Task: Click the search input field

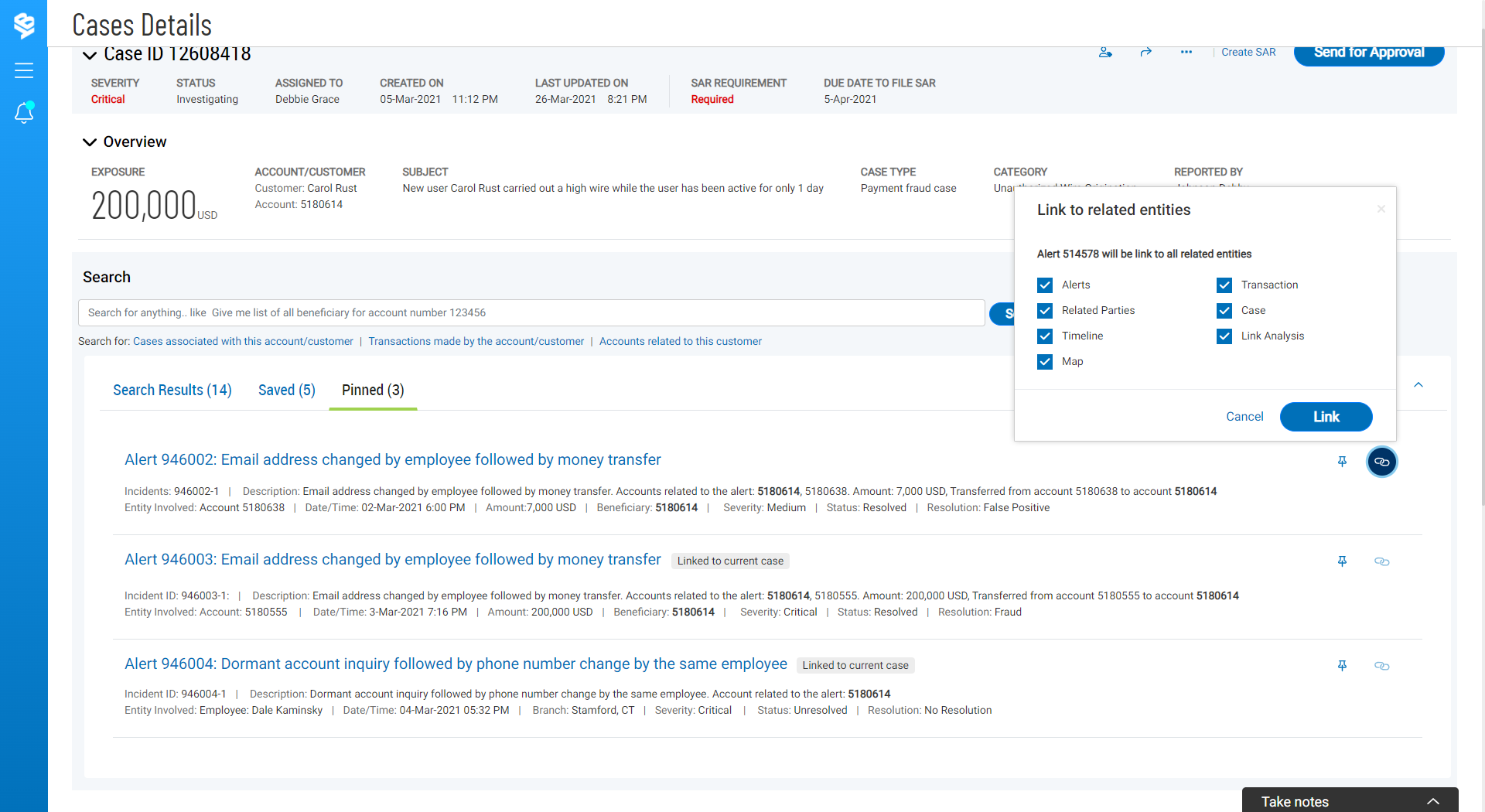Action: pos(531,312)
